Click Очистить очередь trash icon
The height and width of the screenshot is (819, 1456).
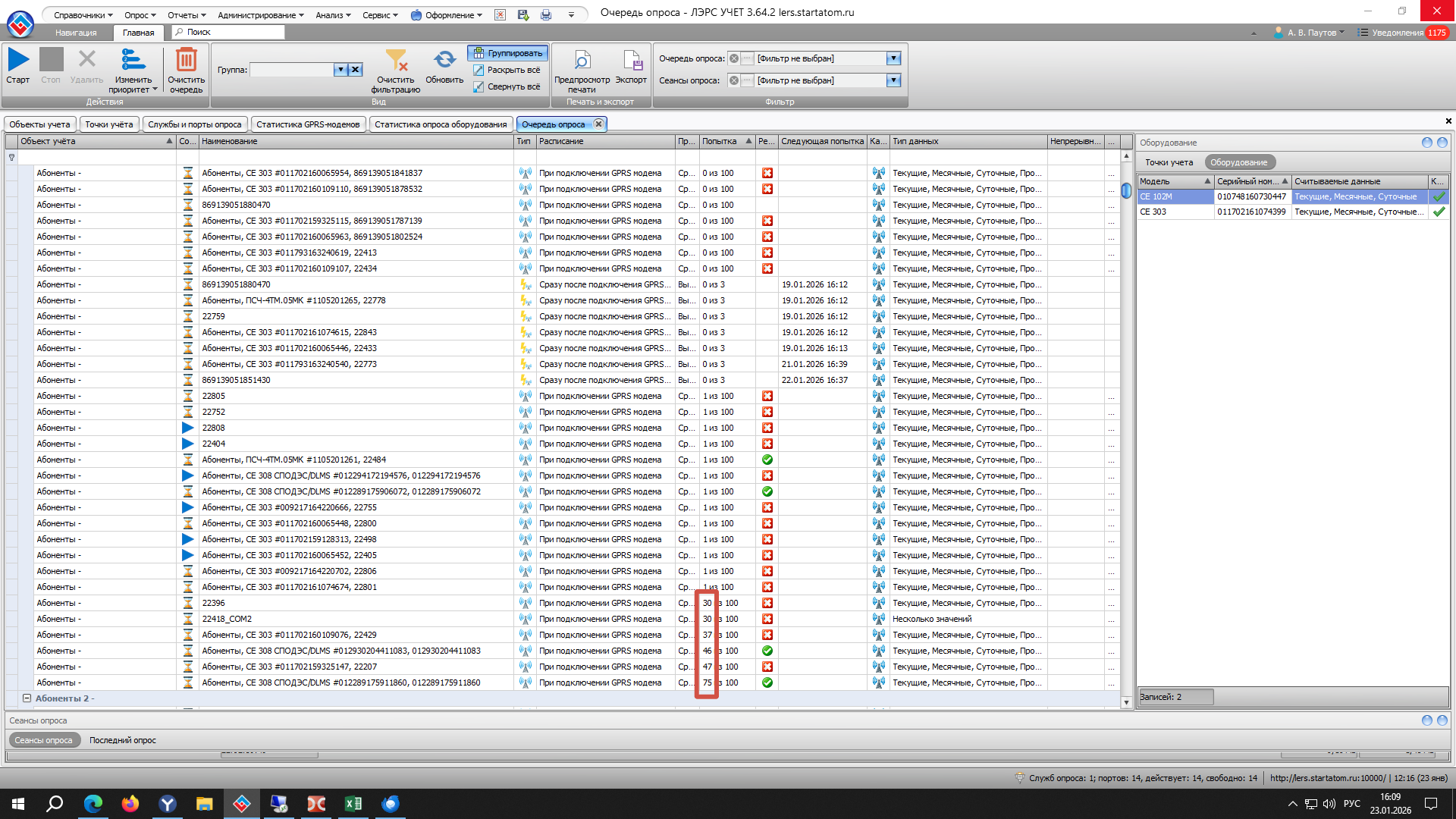coord(186,60)
